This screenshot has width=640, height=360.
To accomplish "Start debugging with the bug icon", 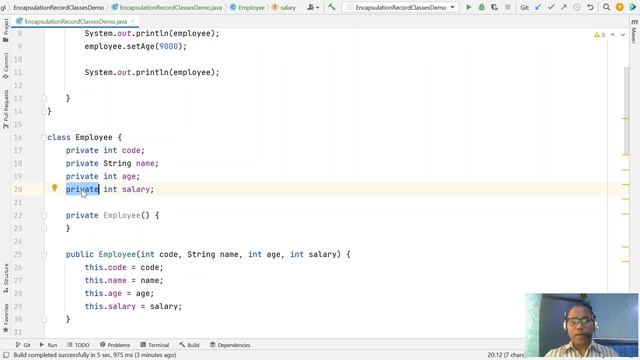I will [x=482, y=7].
